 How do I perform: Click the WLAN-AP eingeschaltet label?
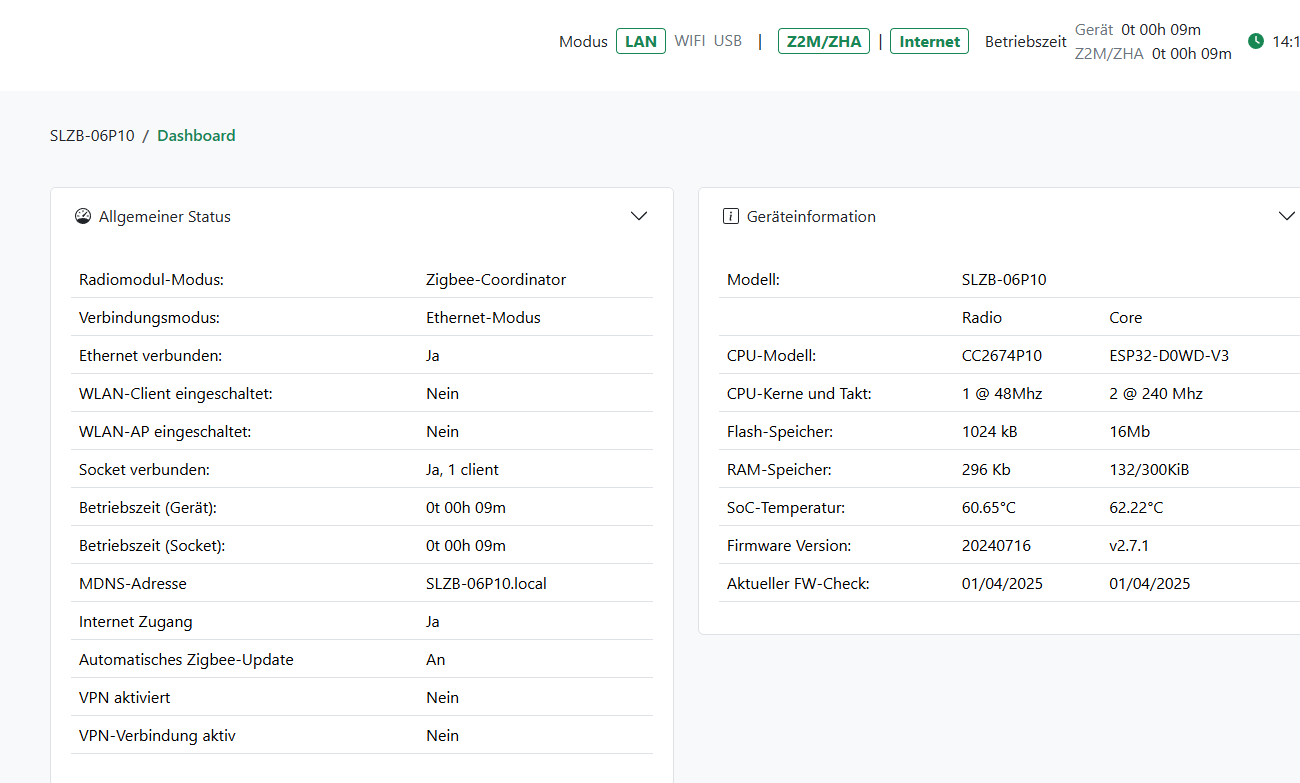coord(165,432)
